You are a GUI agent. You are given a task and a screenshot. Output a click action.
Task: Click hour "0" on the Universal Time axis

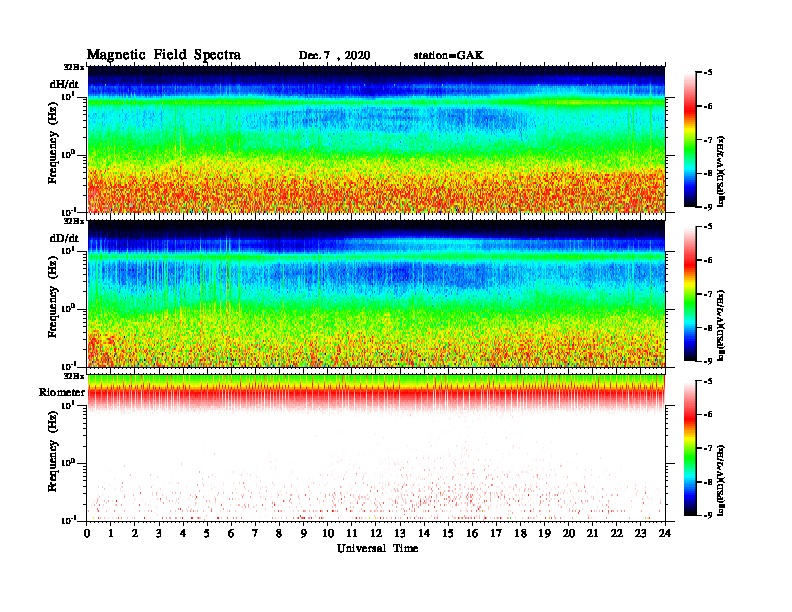(87, 533)
